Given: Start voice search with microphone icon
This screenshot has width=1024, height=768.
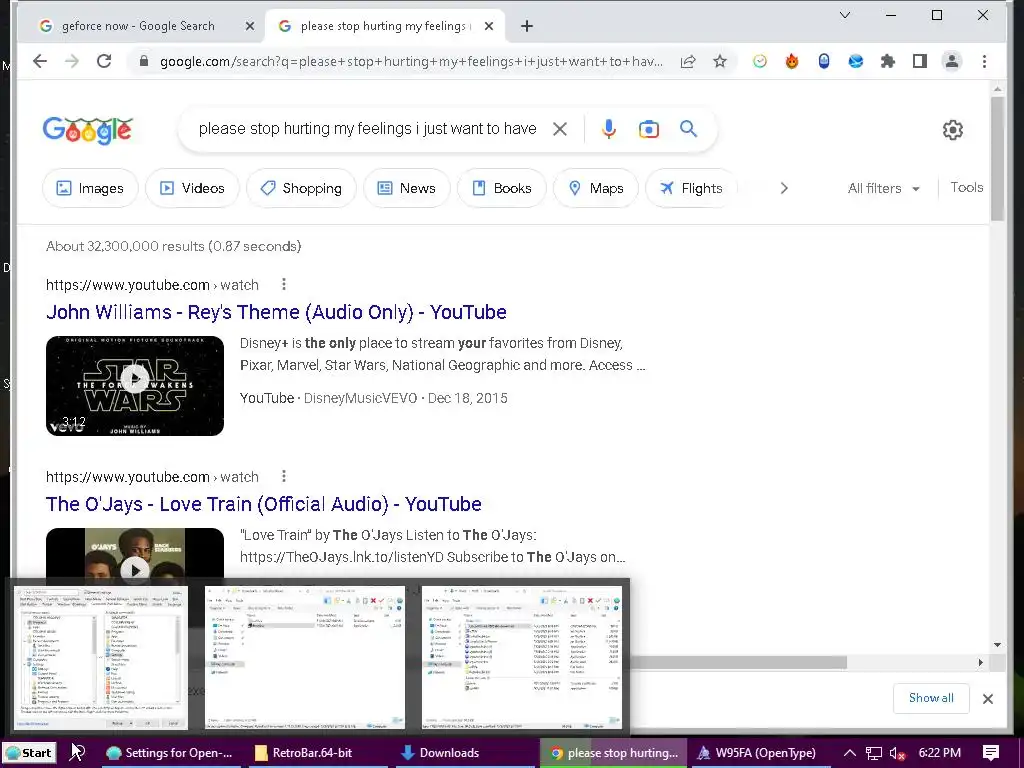Looking at the screenshot, I should pyautogui.click(x=609, y=129).
